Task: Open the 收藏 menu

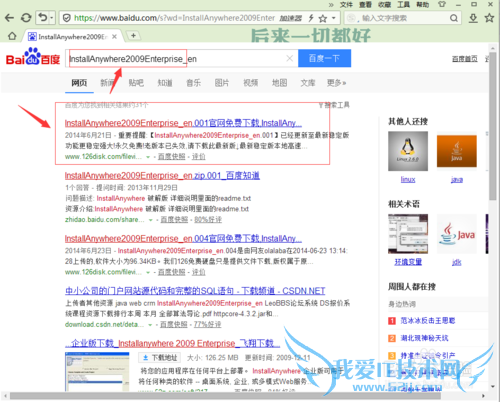Action: 384,4
